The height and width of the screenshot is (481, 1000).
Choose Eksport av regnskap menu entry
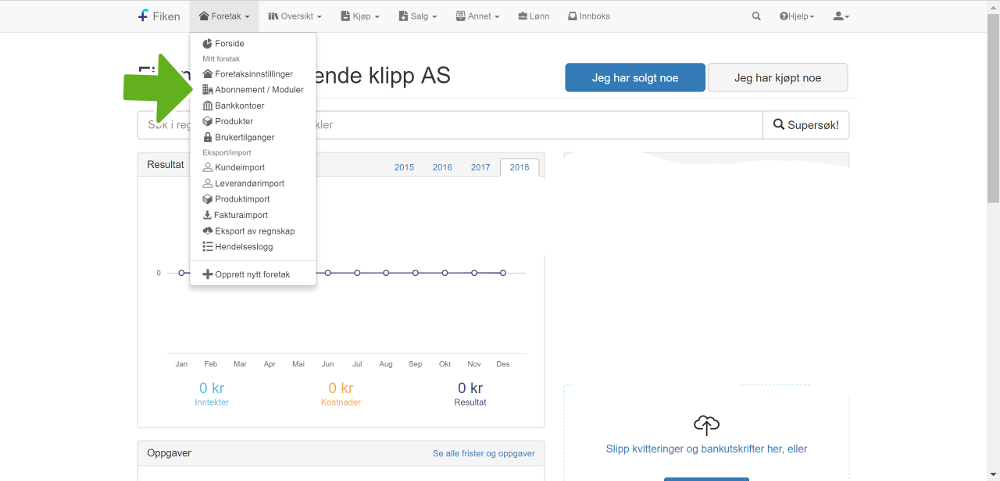[x=254, y=231]
